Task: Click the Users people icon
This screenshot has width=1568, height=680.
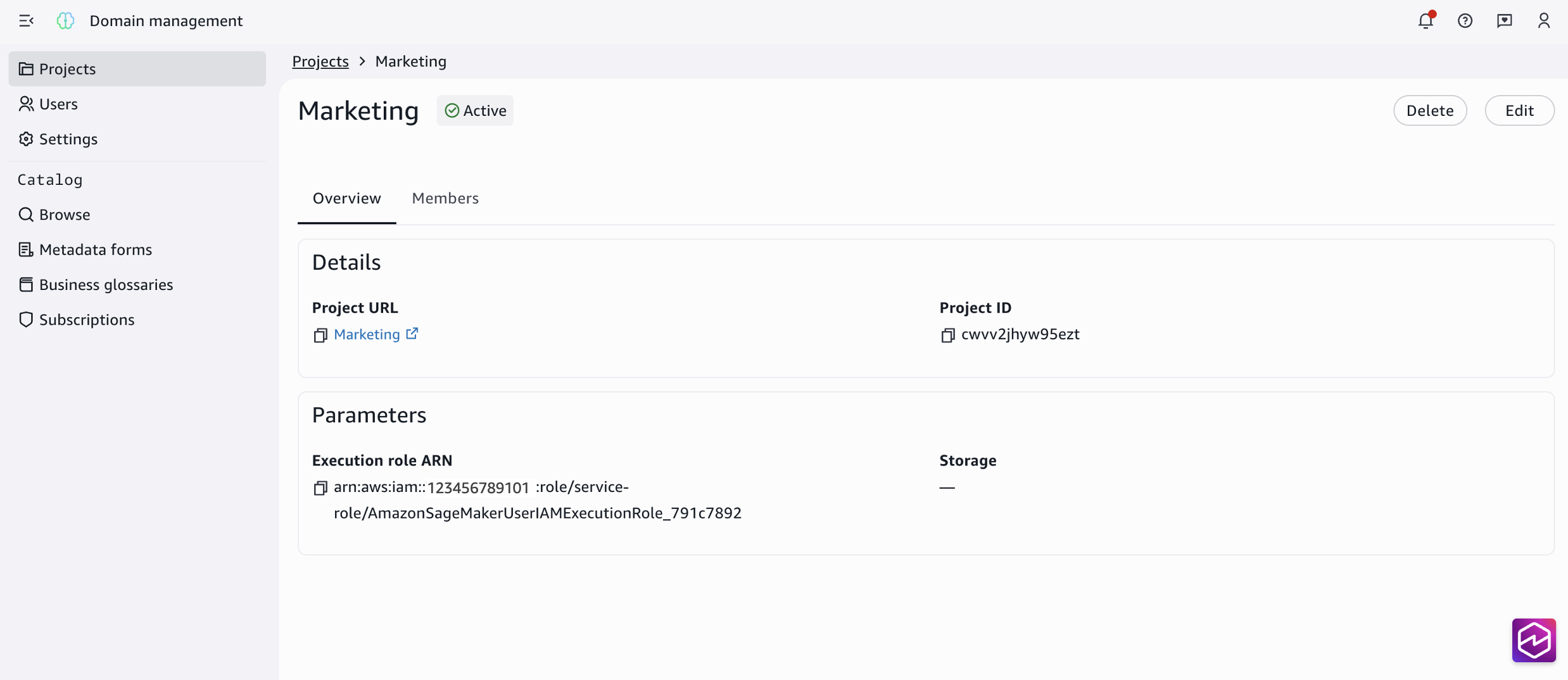Action: 26,104
